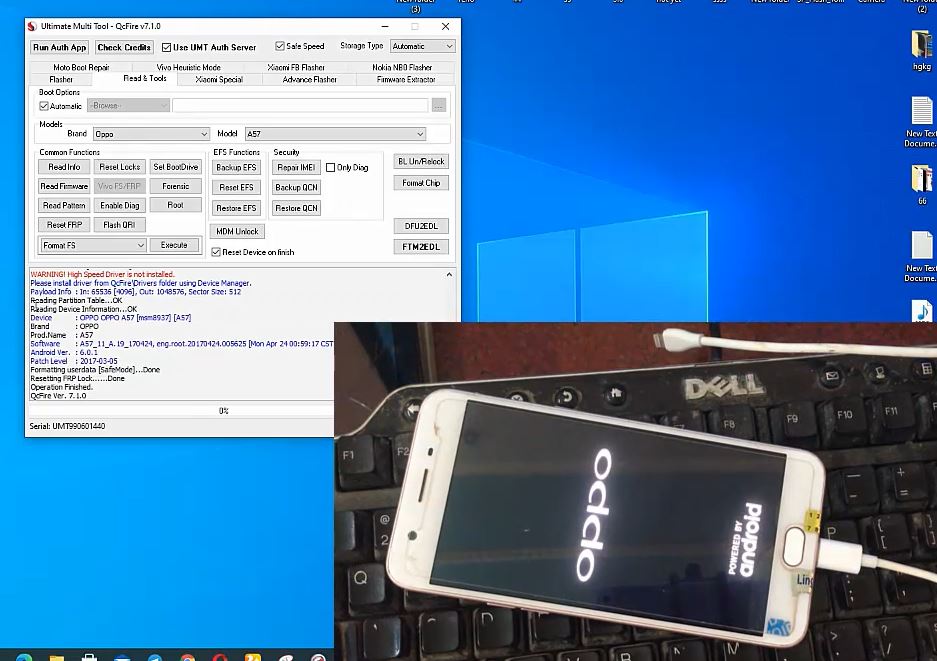
Task: Click the Set BootDrive button
Action: 176,167
